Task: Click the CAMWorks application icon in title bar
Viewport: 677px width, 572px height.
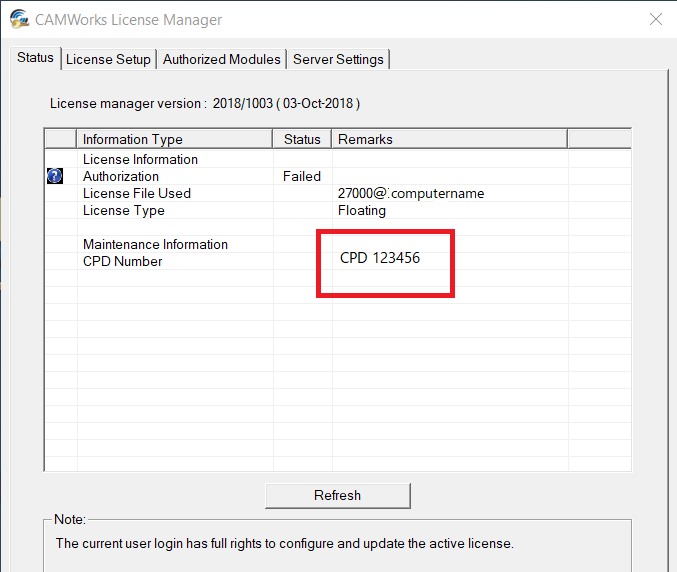Action: pyautogui.click(x=19, y=19)
